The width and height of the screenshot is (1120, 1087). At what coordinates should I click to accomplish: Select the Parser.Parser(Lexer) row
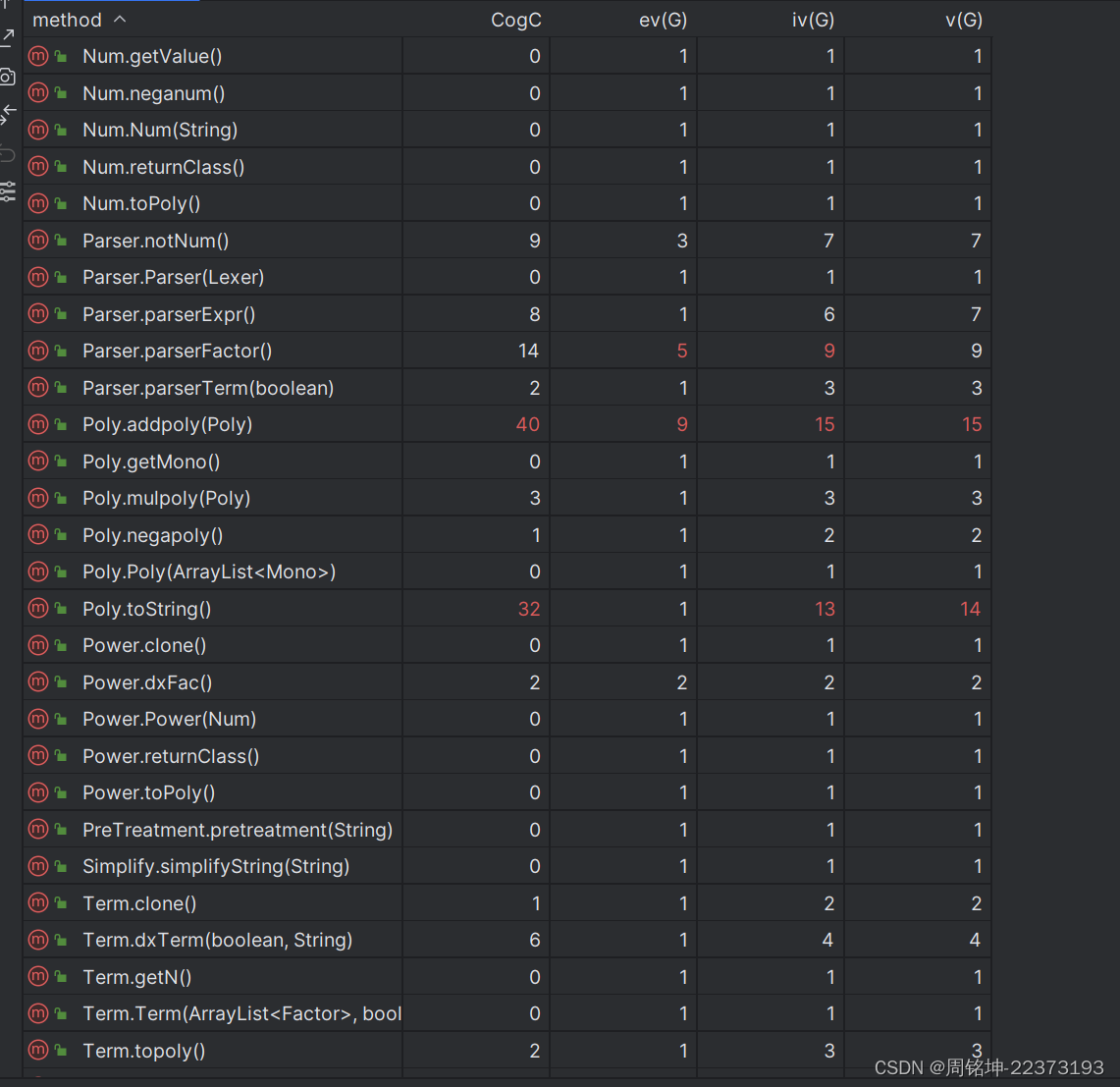507,277
